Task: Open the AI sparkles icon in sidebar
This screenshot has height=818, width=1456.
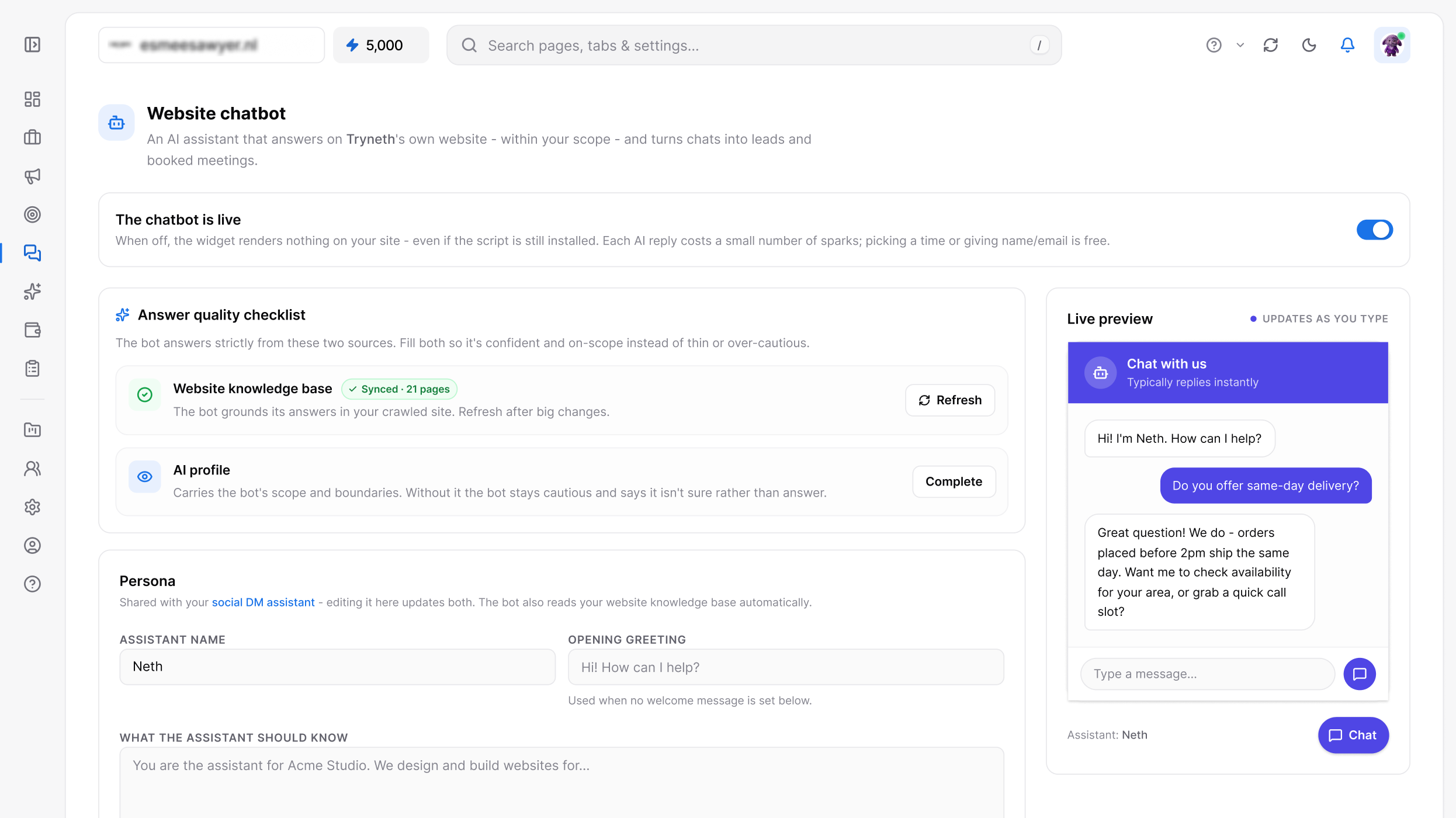Action: tap(32, 292)
